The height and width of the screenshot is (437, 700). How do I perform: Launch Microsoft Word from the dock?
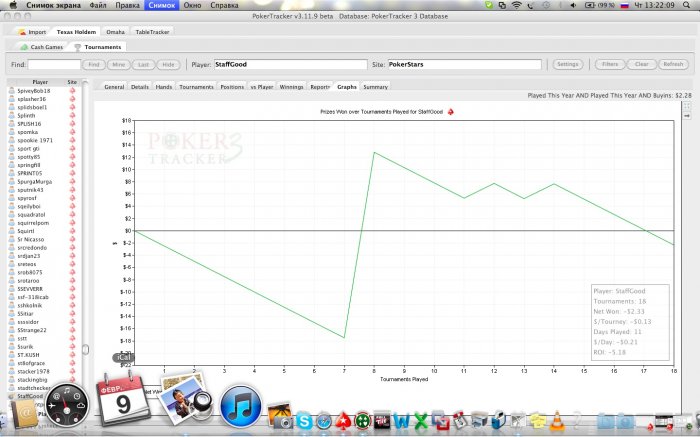401,420
